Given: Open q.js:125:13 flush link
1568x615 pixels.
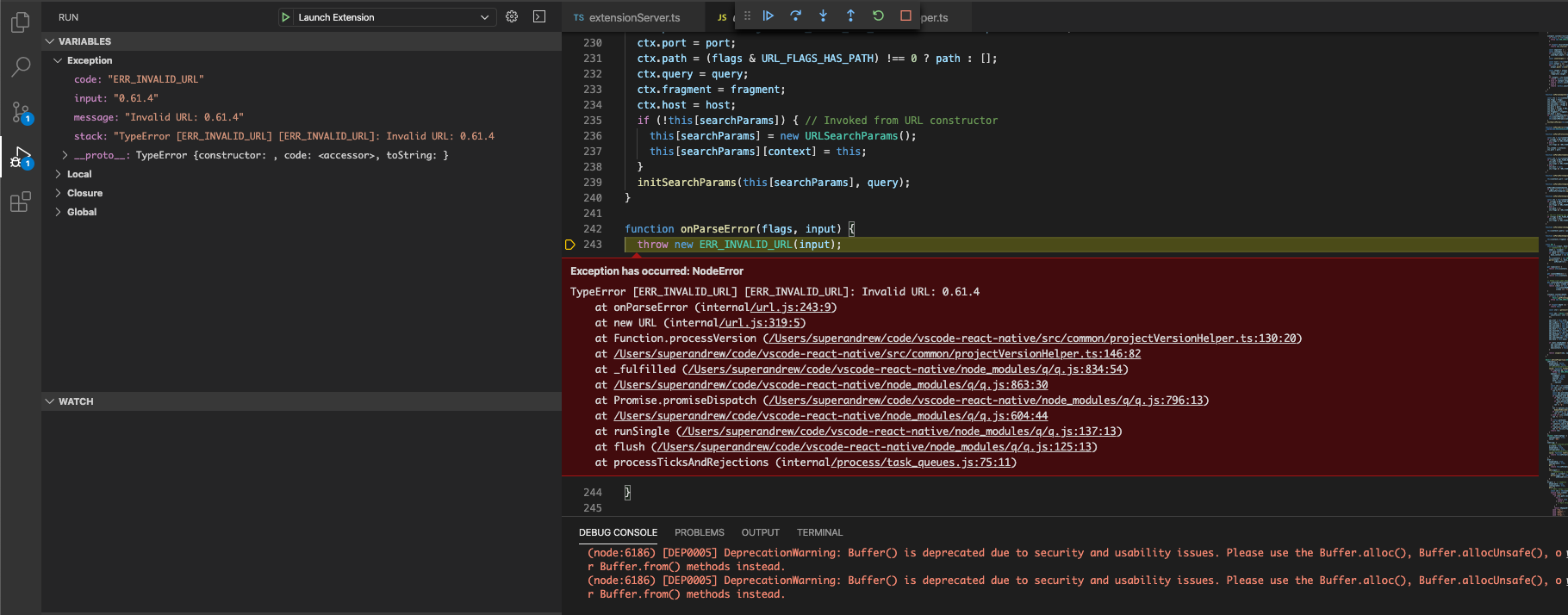Looking at the screenshot, I should click(874, 447).
